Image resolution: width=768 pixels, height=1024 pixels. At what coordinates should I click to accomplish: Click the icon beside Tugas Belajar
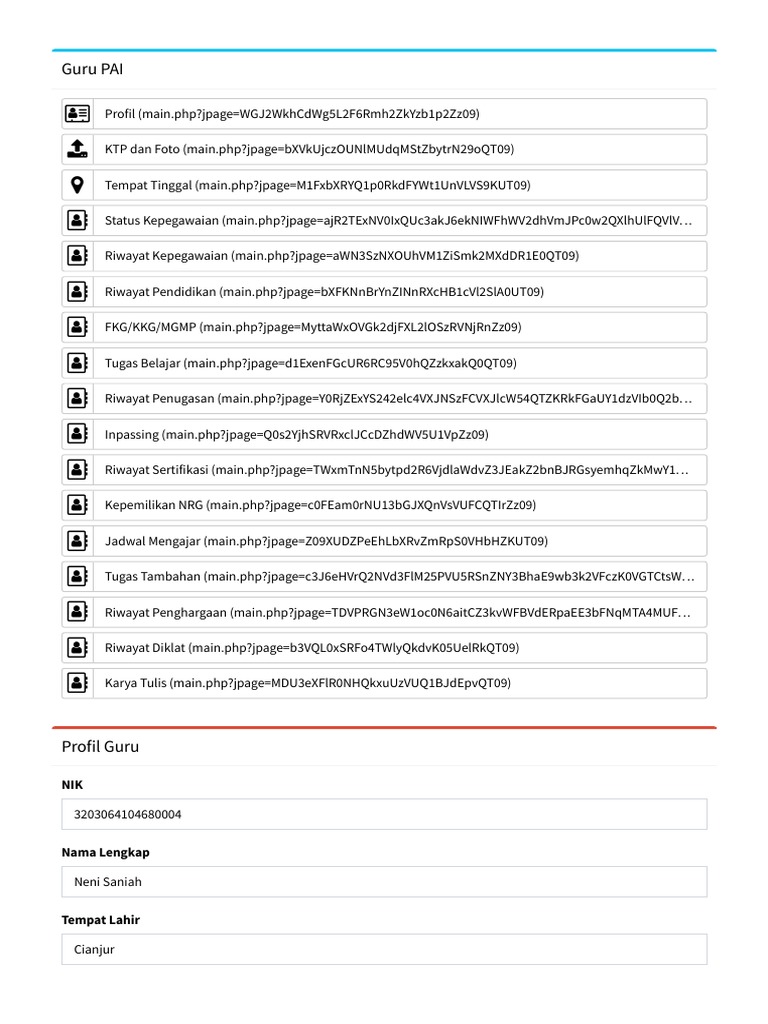pos(77,363)
